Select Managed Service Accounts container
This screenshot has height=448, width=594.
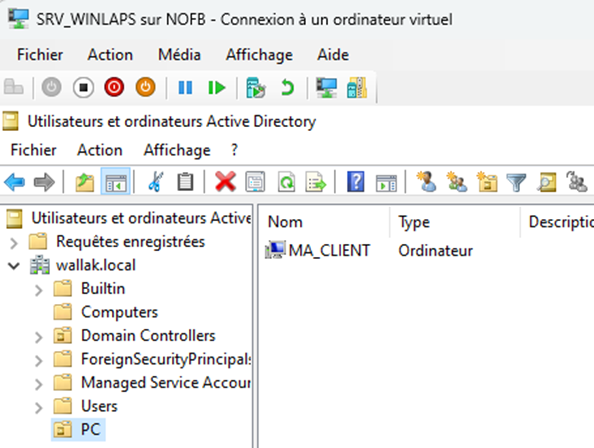(166, 383)
